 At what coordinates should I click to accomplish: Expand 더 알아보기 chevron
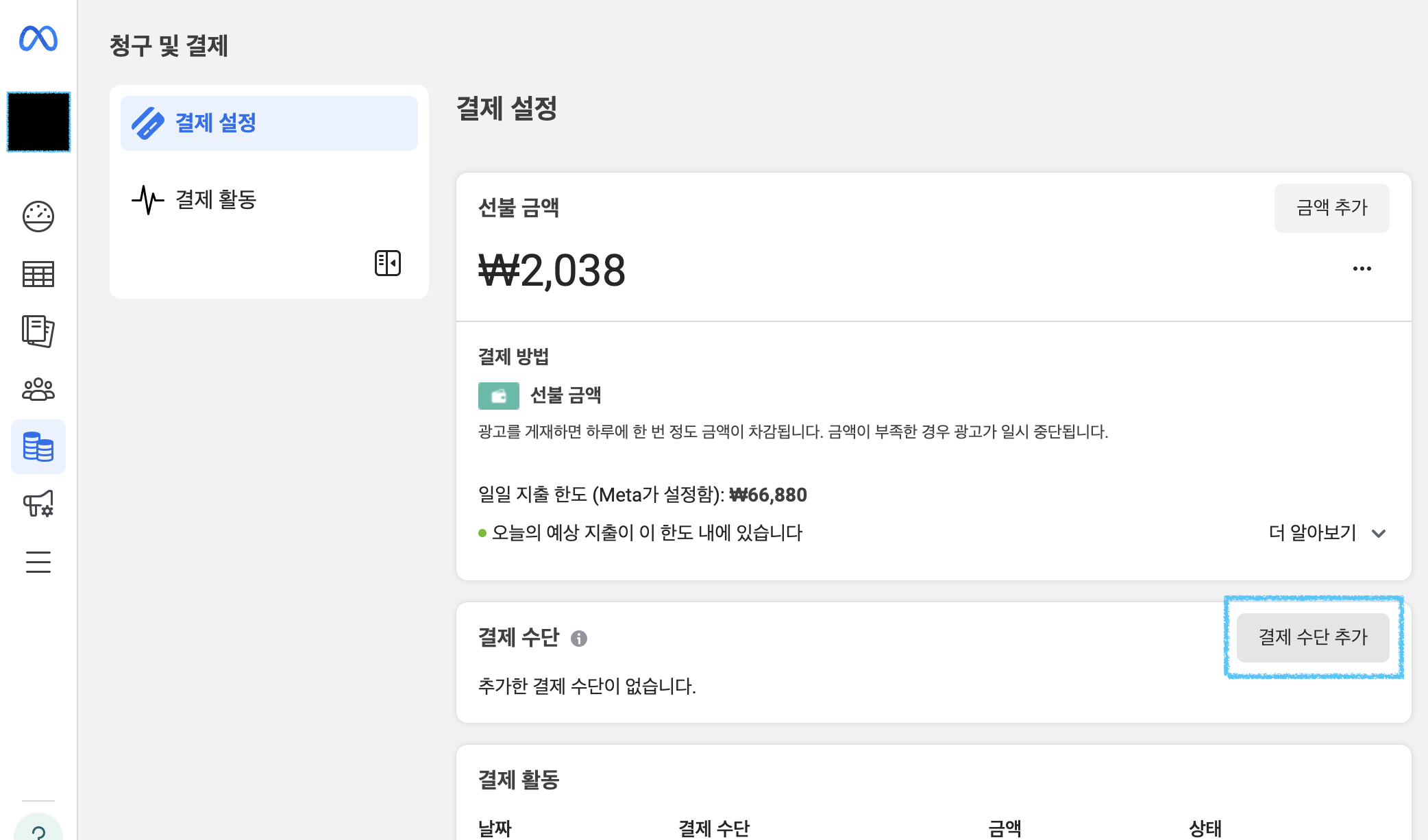(x=1379, y=534)
